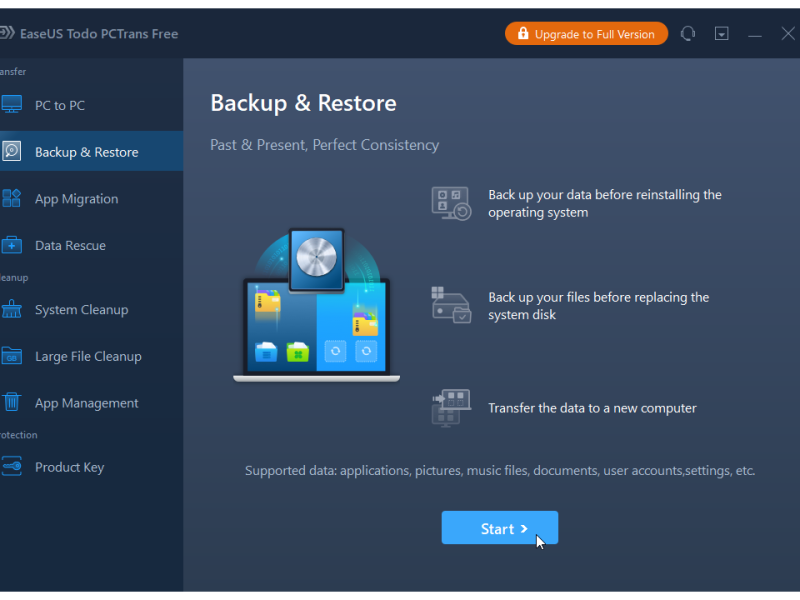Start the Backup & Restore process
Screen dimensions: 800x600
[x=499, y=528]
